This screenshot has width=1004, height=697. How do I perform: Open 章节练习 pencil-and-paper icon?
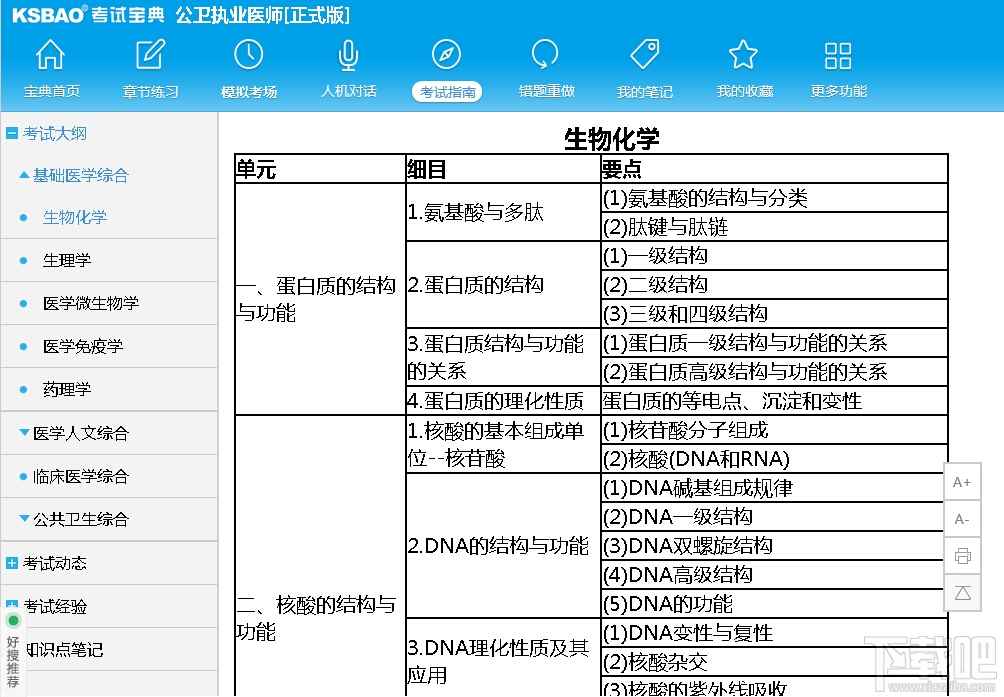(x=150, y=54)
